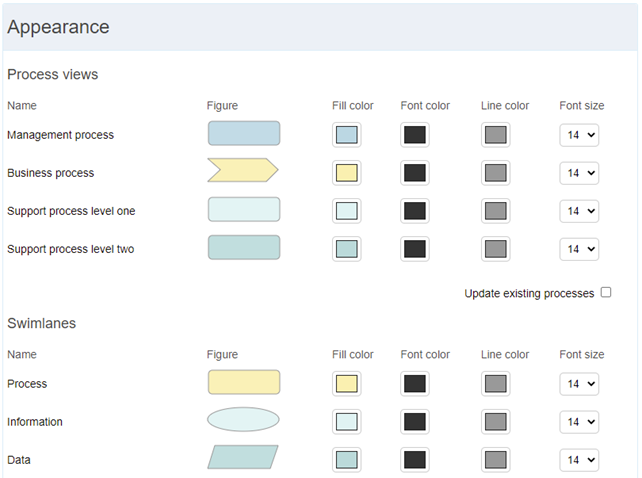Change Information swimlane fill color swatch
This screenshot has width=642, height=478.
tap(347, 422)
